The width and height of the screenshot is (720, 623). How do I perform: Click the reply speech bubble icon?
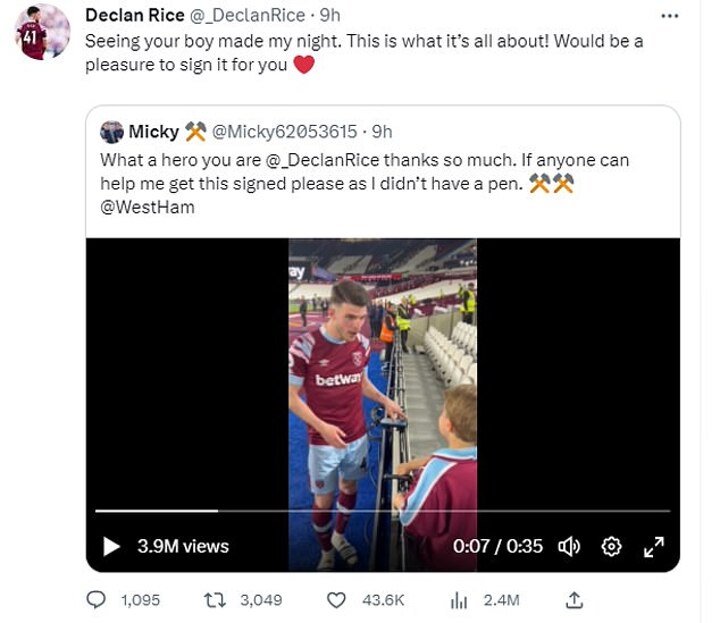[x=96, y=600]
